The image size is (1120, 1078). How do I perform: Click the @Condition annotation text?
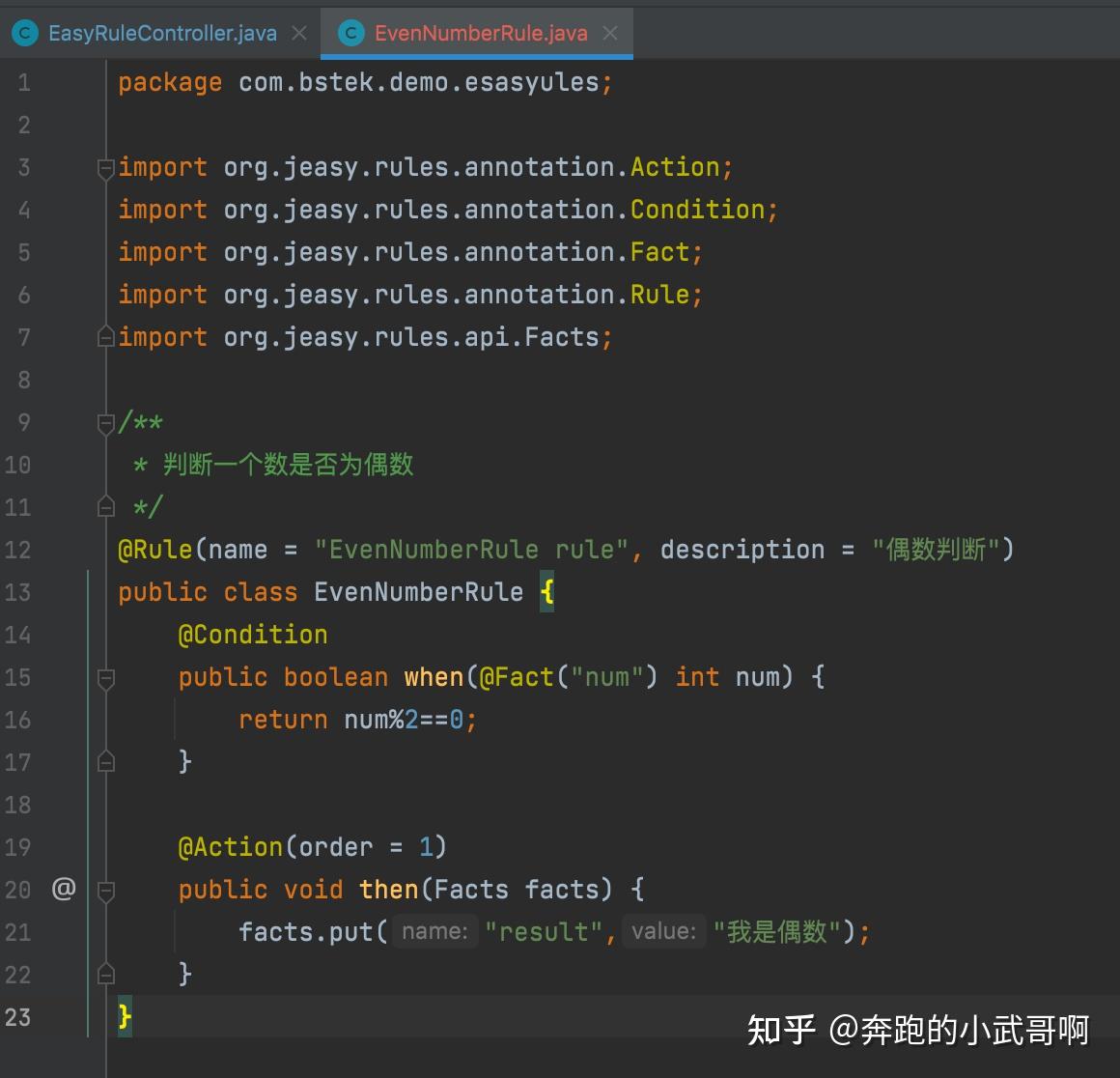(252, 634)
